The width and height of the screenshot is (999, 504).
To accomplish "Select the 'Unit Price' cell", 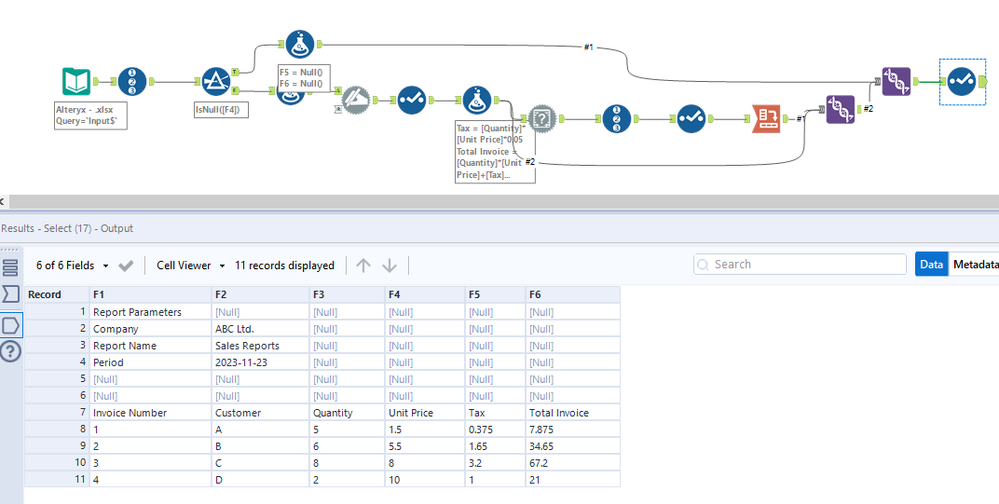I will [x=425, y=413].
